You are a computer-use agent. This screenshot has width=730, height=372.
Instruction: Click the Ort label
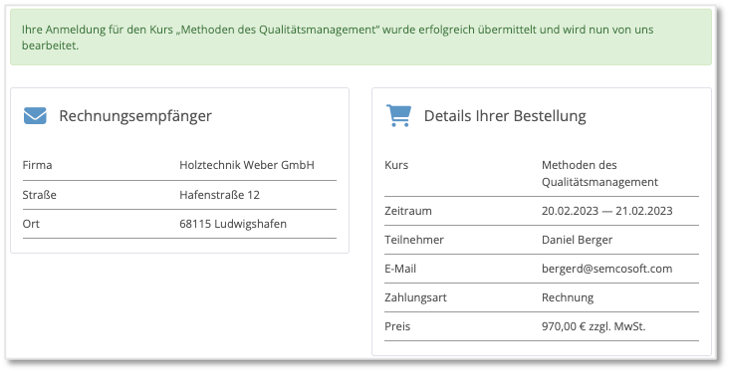(31, 224)
